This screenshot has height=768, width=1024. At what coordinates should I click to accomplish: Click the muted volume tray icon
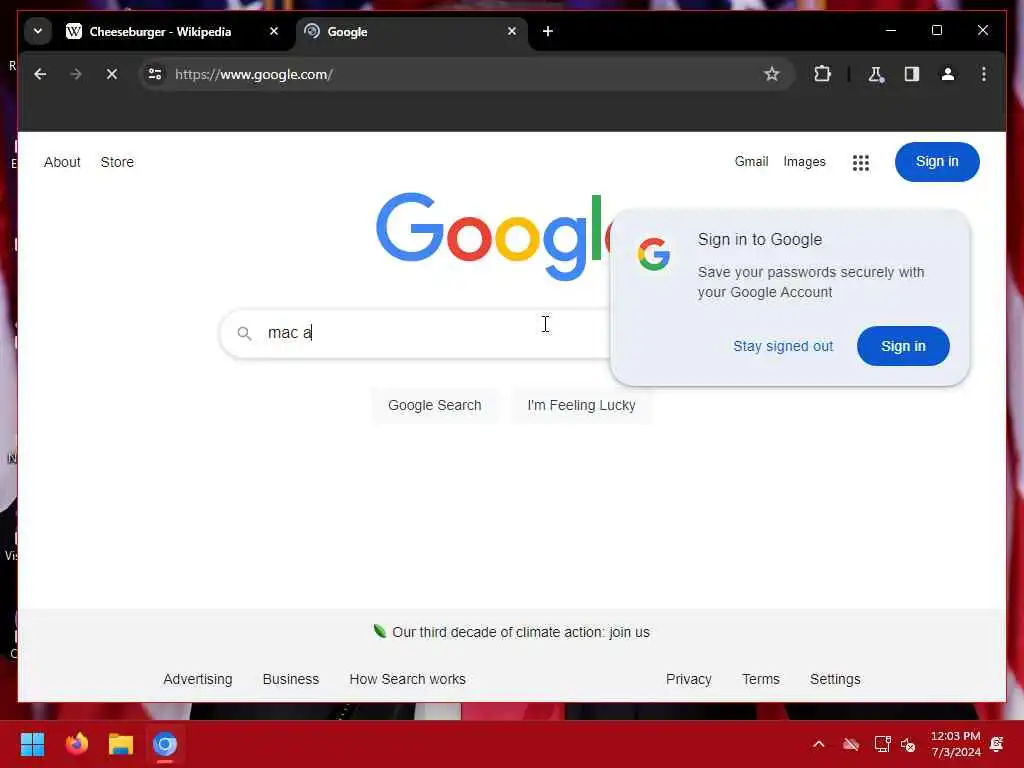click(x=908, y=744)
